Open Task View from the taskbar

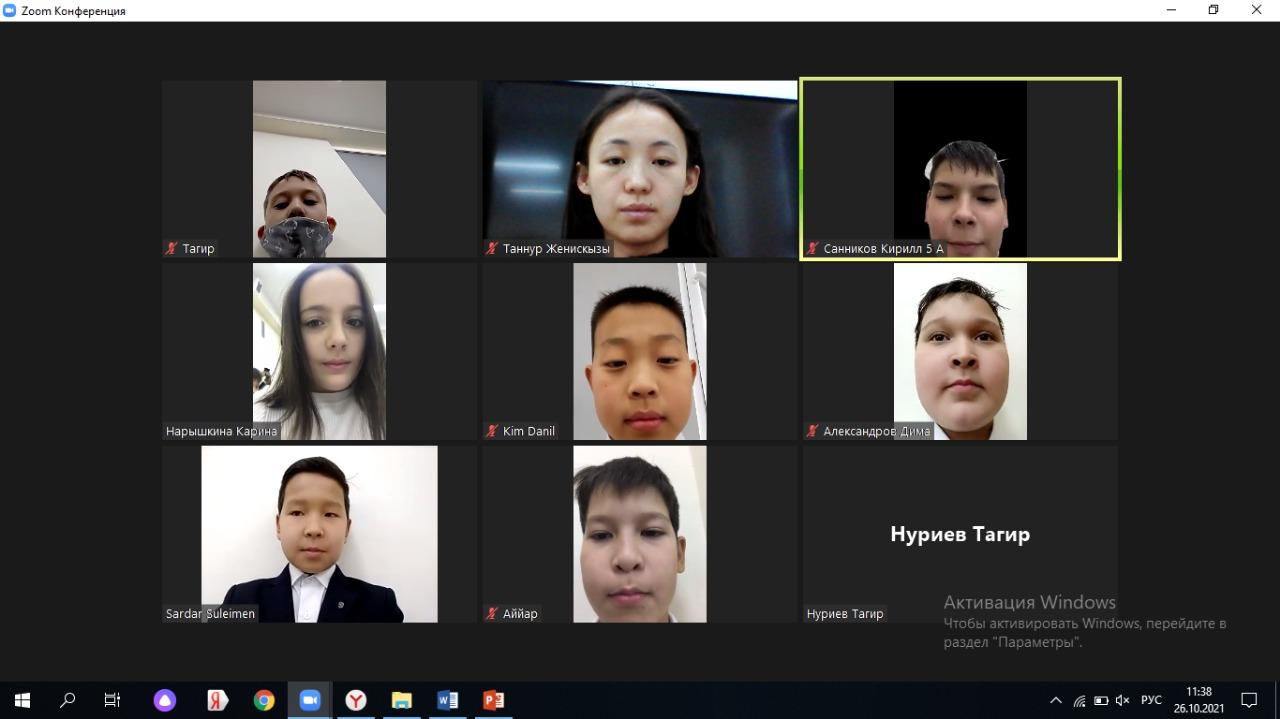point(113,700)
